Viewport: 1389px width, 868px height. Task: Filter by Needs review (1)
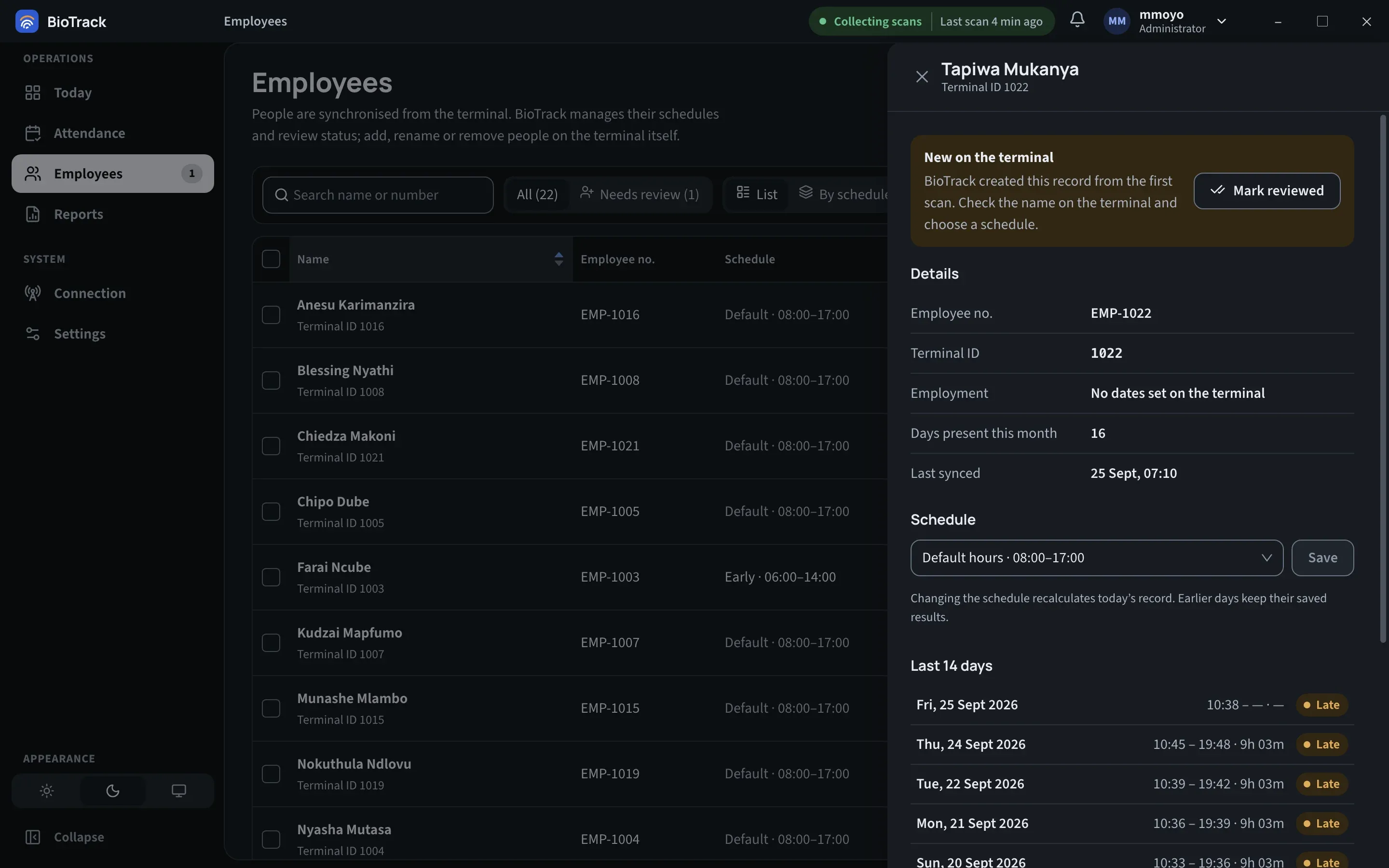pyautogui.click(x=640, y=195)
